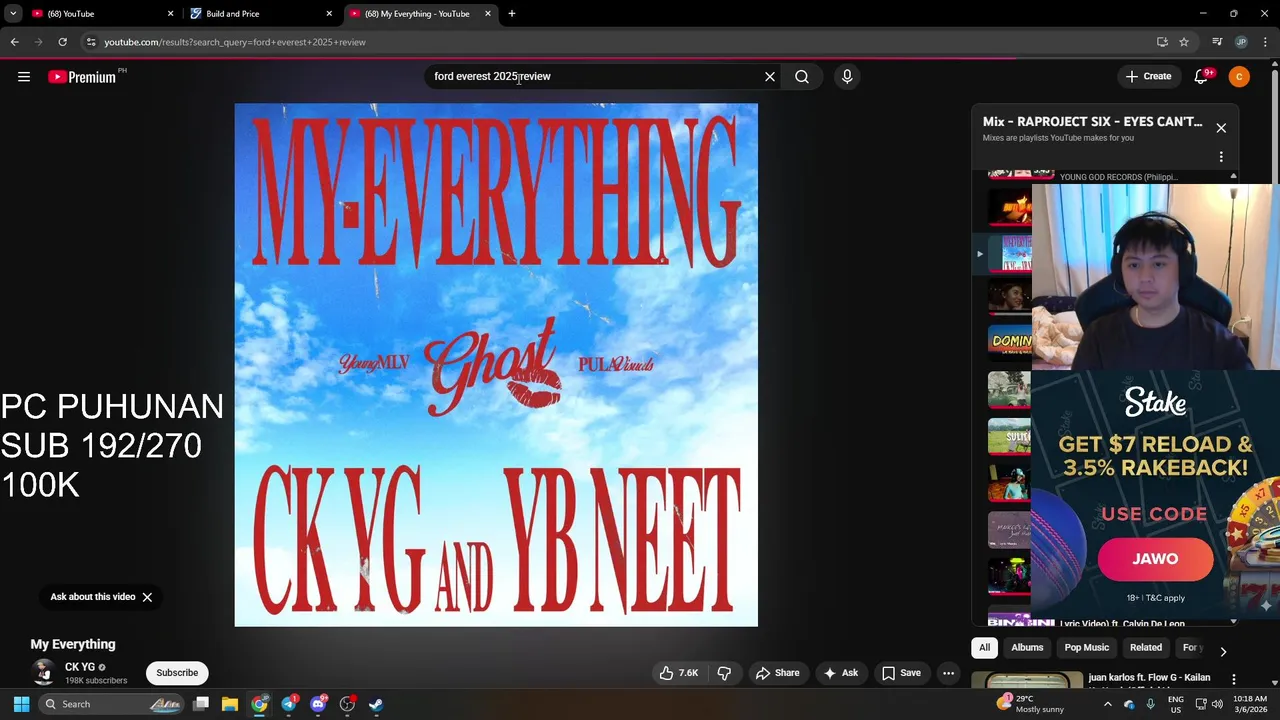Select the Albums filter chip
Viewport: 1280px width, 720px height.
tap(1027, 647)
